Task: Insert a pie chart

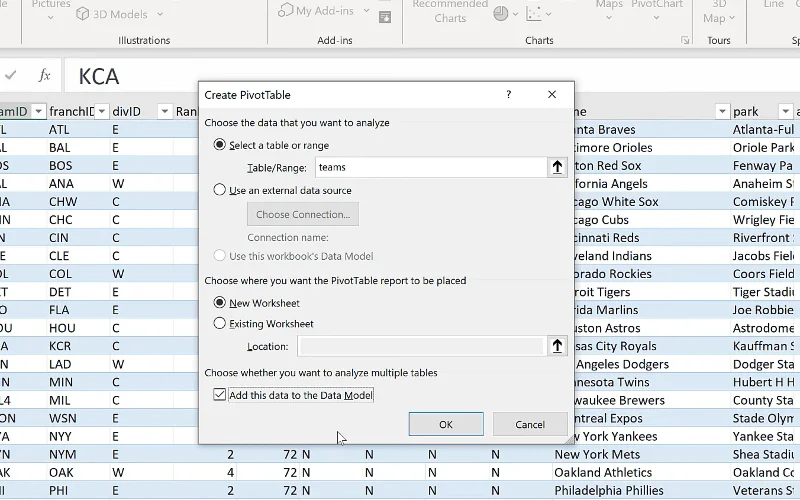Action: click(501, 13)
